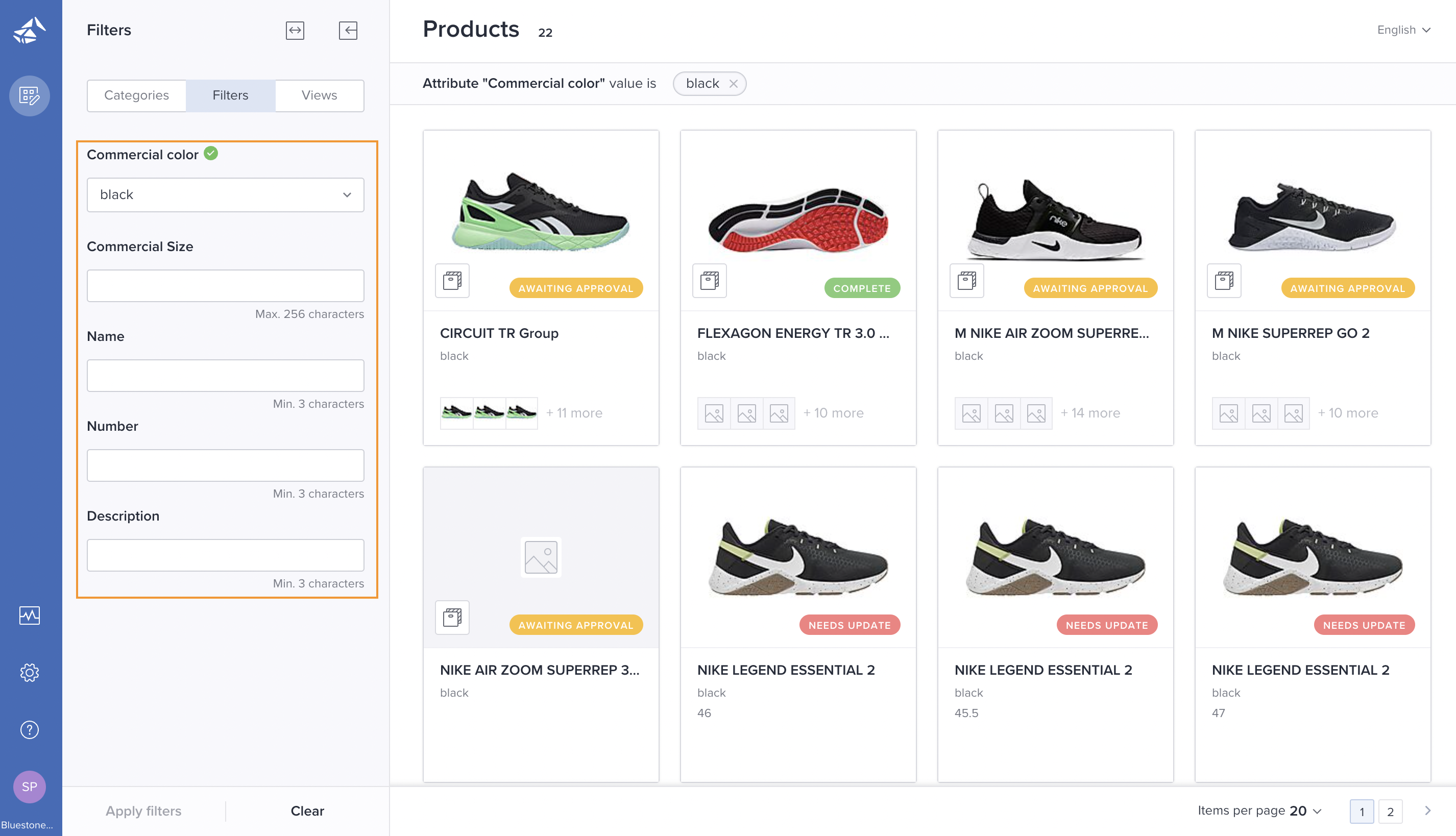
Task: Click NEEDS UPDATE badge on size 46 product
Action: click(850, 625)
